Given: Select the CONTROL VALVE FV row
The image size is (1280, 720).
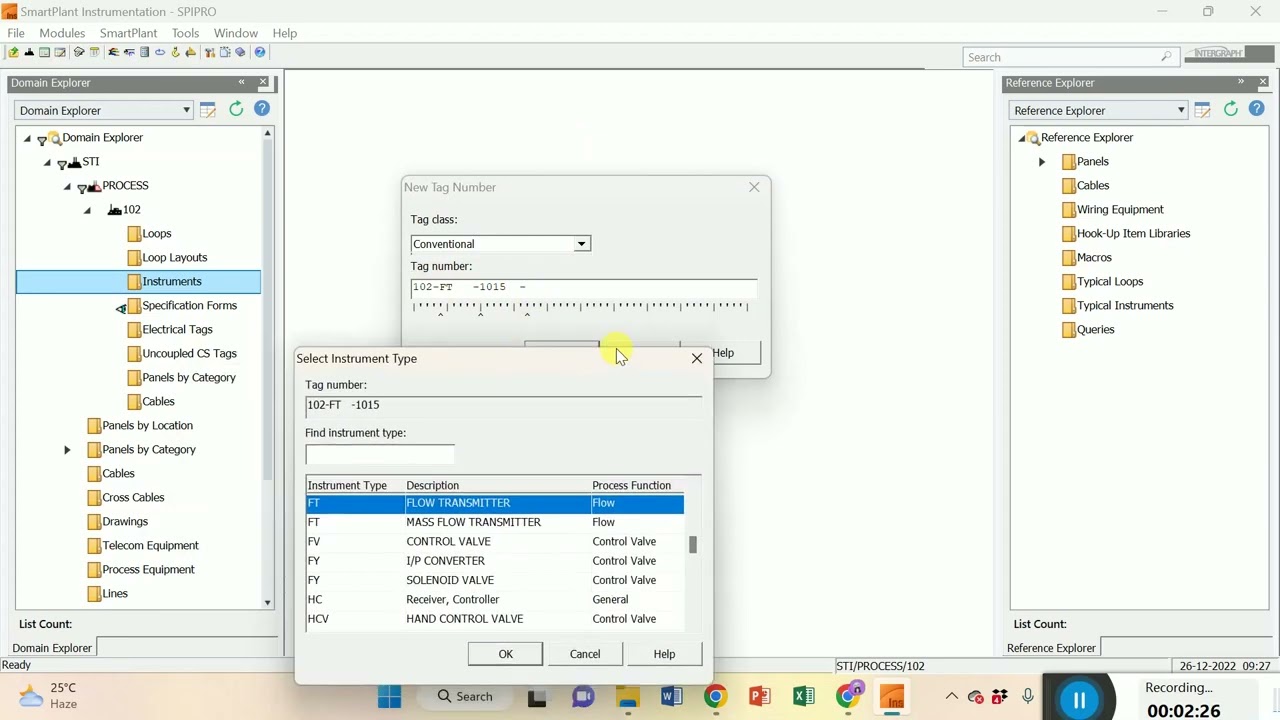Looking at the screenshot, I should 494,542.
